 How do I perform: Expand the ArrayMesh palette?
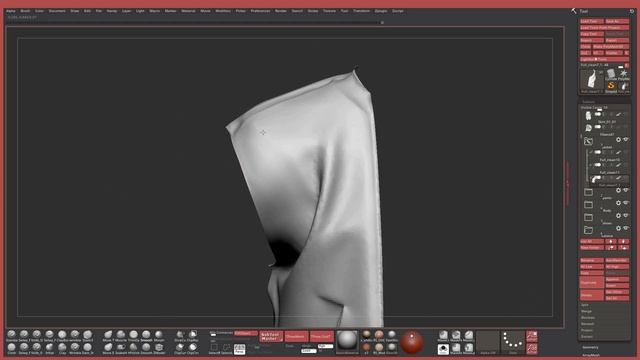[591, 356]
